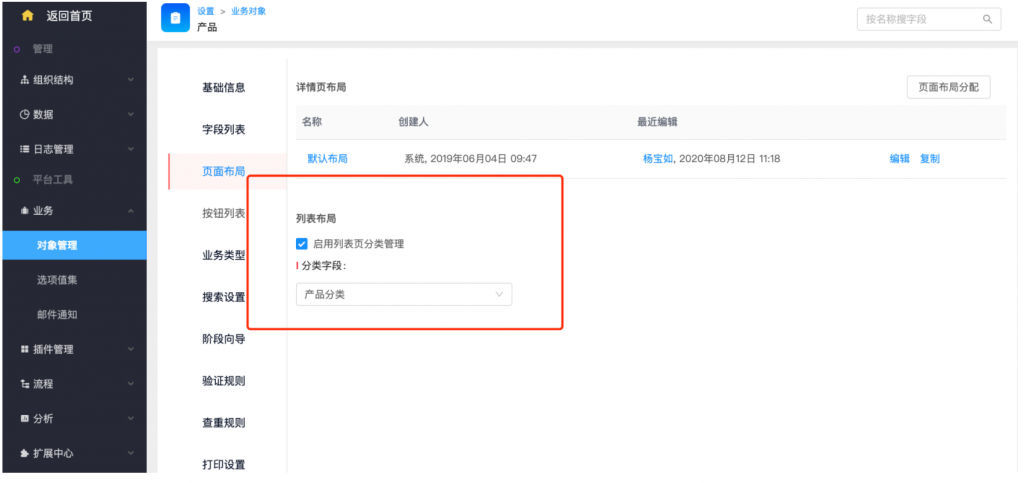1024x483 pixels.
Task: Click the 日志管理 list icon
Action: [24, 150]
